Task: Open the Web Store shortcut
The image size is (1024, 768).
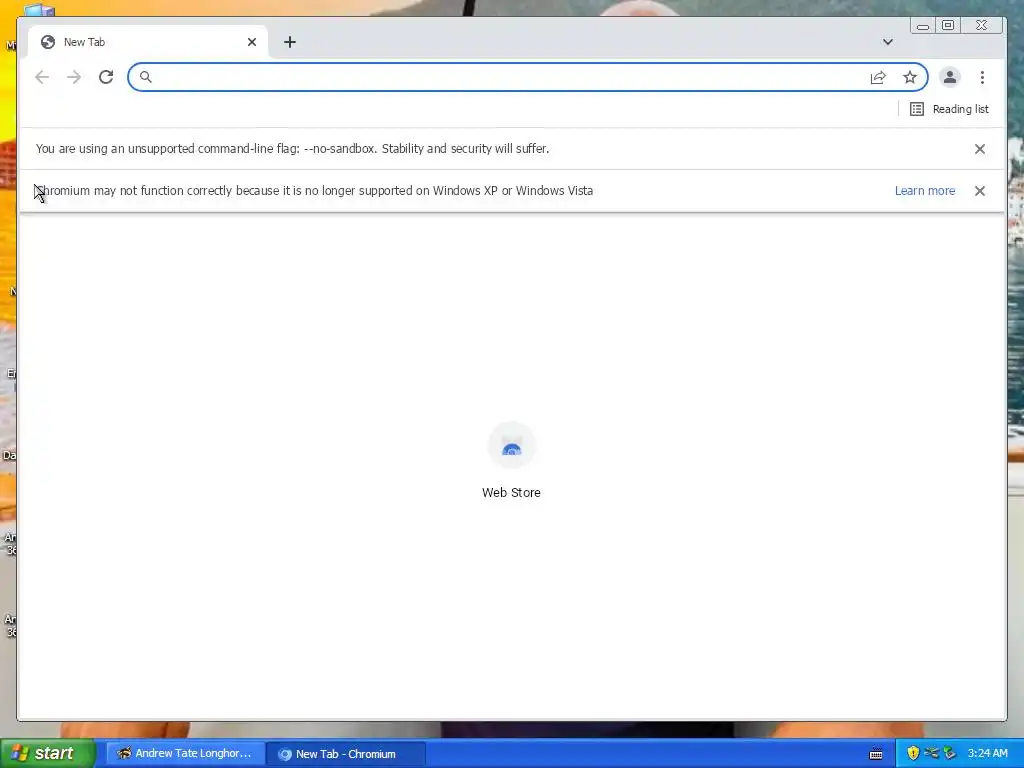Action: [511, 460]
